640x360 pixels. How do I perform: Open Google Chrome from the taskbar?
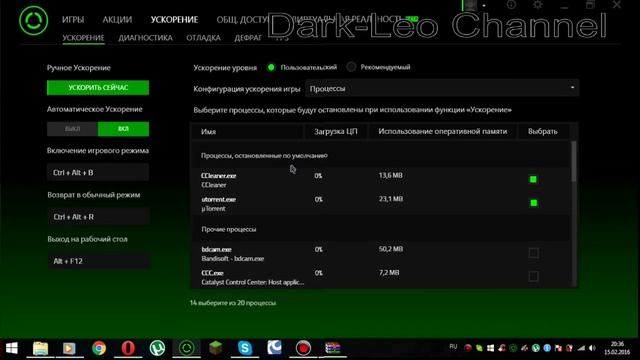[x=98, y=348]
